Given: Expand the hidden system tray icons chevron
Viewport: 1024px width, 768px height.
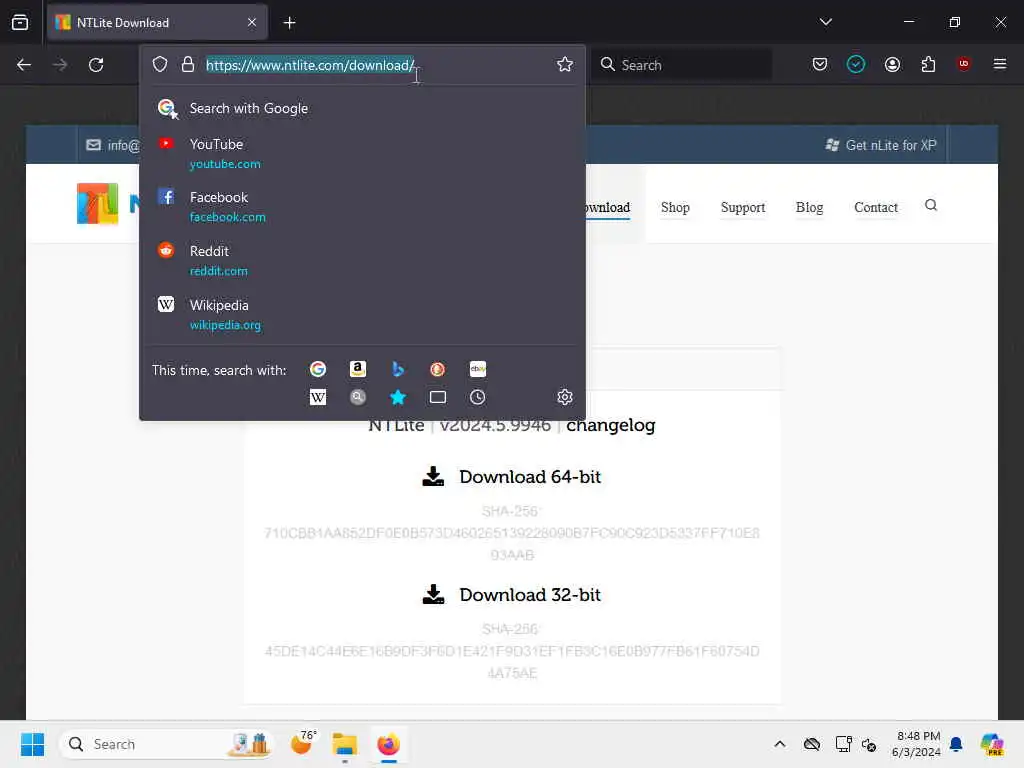Looking at the screenshot, I should (780, 744).
